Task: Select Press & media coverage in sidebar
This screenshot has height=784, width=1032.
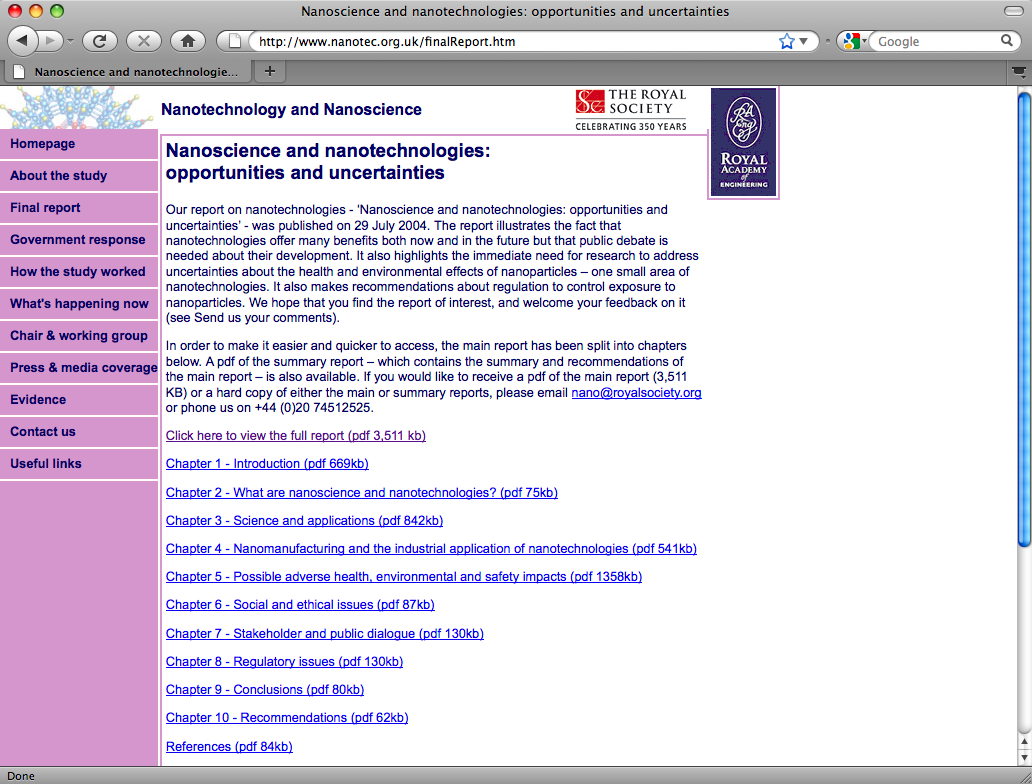Action: (79, 367)
